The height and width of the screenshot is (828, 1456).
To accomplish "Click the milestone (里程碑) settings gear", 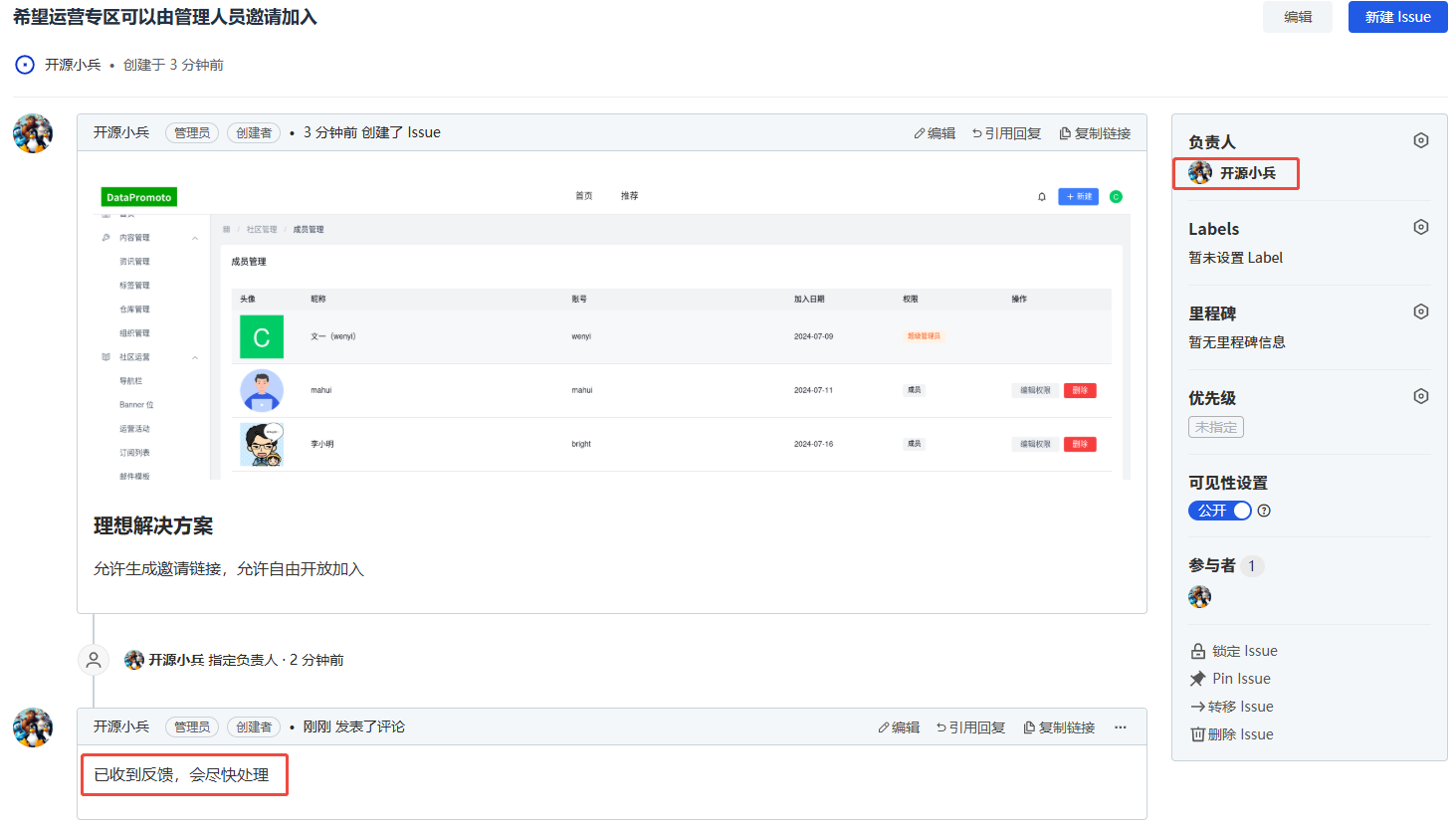I will coord(1420,312).
